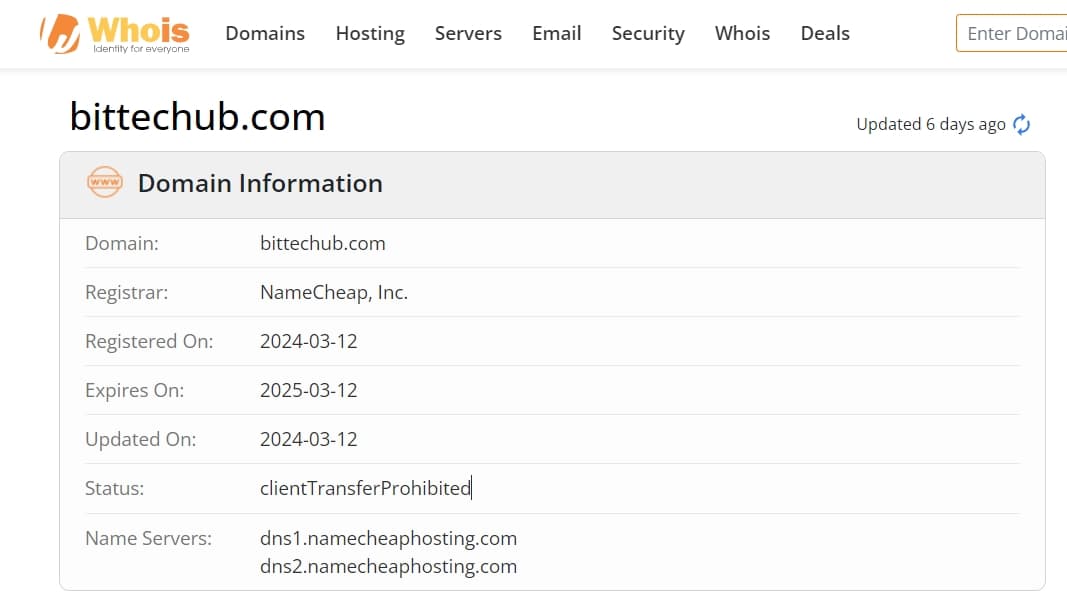The width and height of the screenshot is (1067, 604).
Task: Click the Whois logo
Action: [x=115, y=33]
